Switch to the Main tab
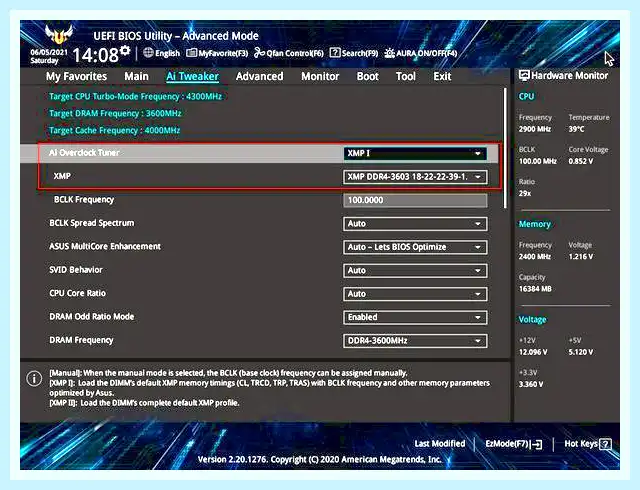The image size is (640, 490). pyautogui.click(x=136, y=76)
